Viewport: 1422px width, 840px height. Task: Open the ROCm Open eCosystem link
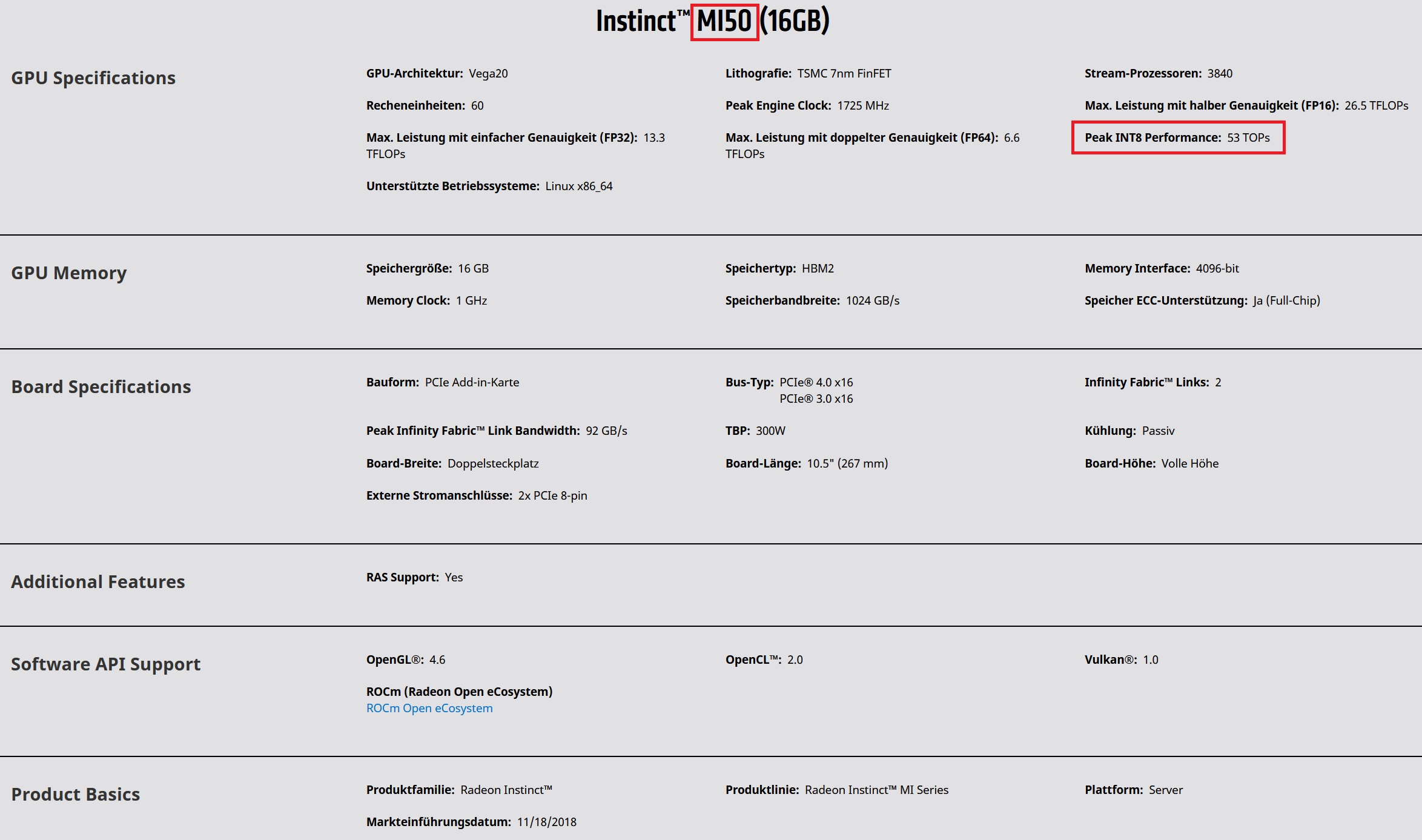429,708
